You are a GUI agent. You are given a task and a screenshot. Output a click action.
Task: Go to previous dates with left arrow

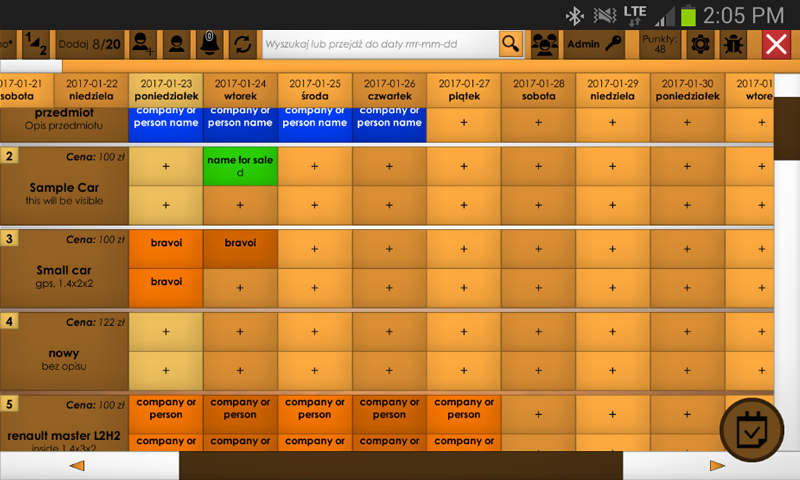pos(78,465)
